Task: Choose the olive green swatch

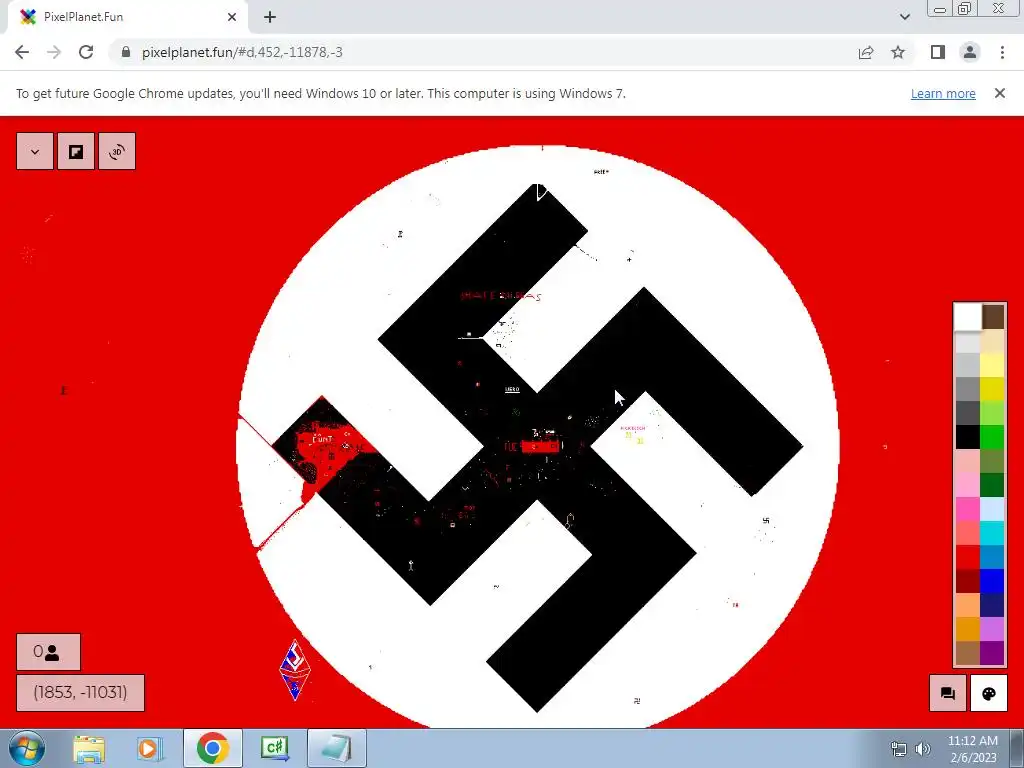Action: [992, 462]
